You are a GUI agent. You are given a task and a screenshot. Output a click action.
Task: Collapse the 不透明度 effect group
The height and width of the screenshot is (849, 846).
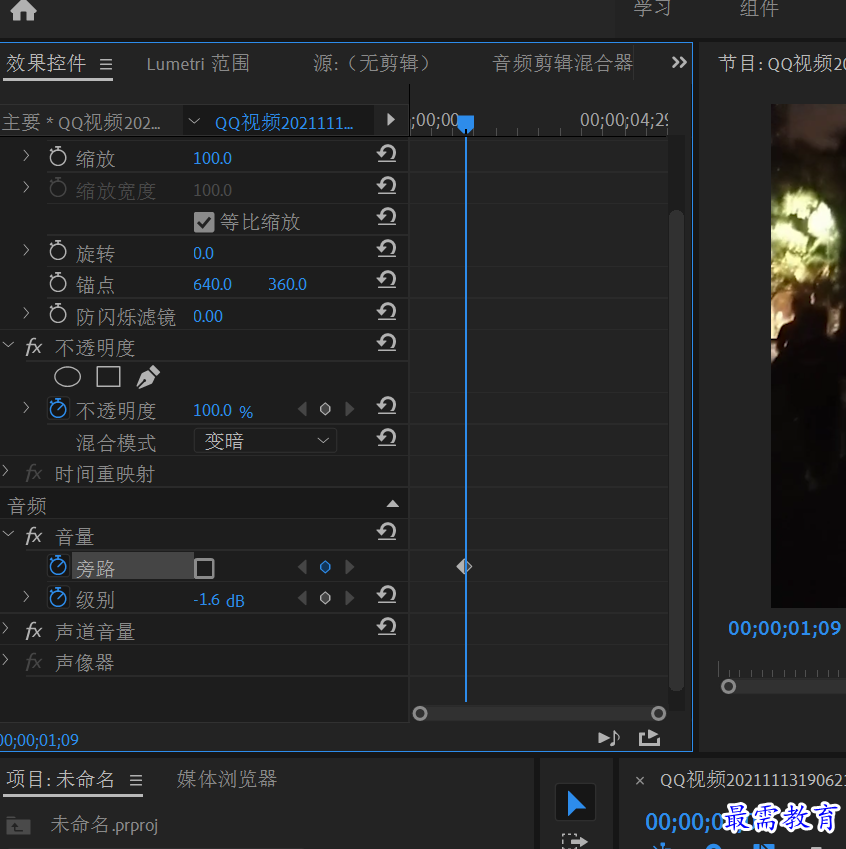coord(8,344)
